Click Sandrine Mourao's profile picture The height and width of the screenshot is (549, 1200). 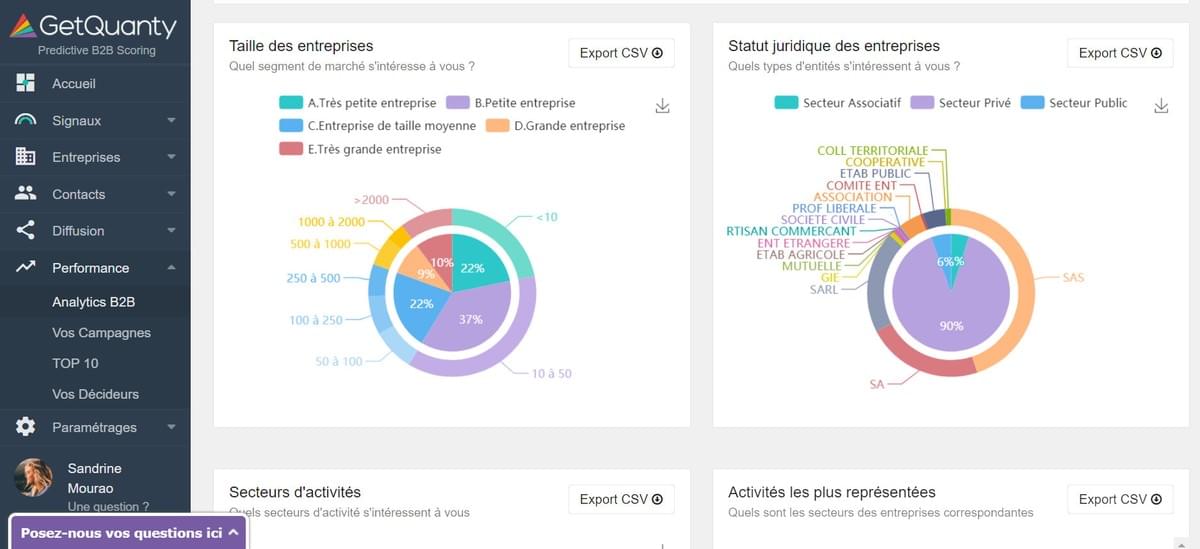33,477
